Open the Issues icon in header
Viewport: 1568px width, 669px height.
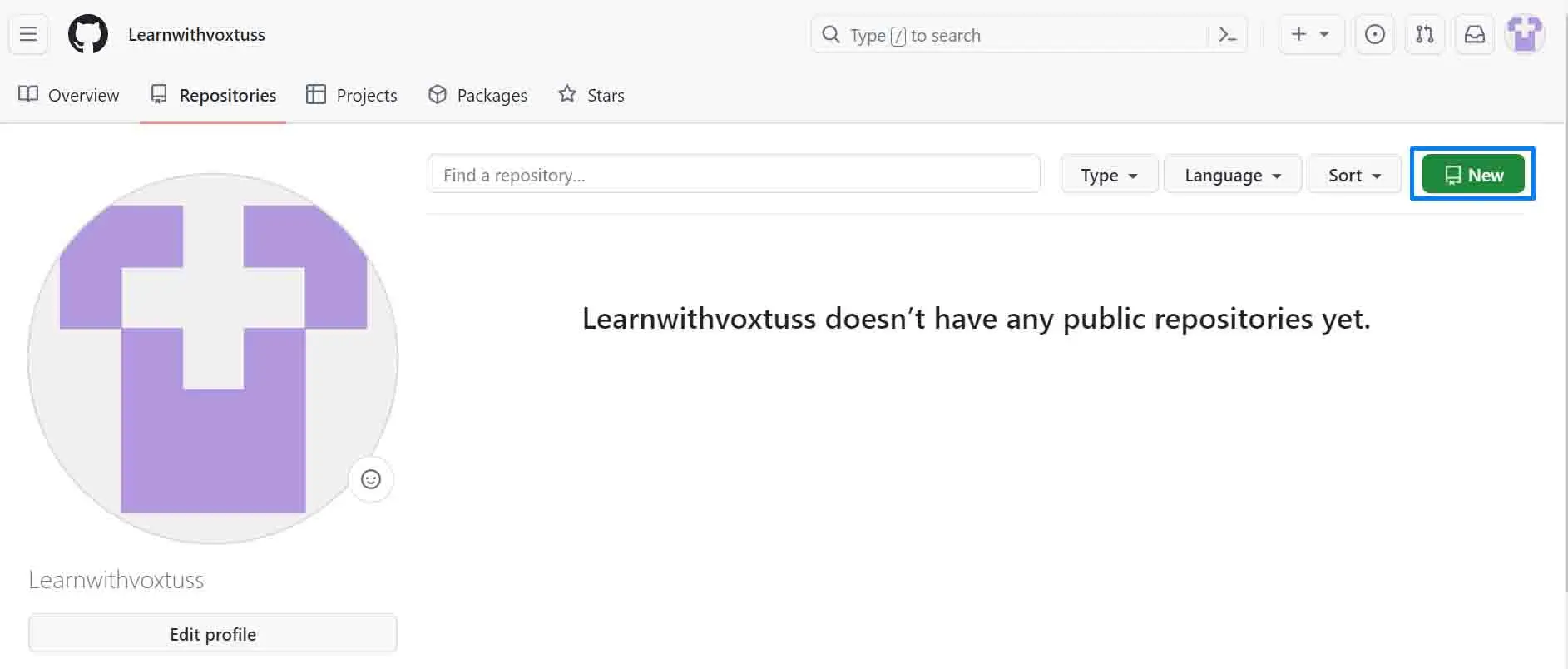[x=1375, y=35]
